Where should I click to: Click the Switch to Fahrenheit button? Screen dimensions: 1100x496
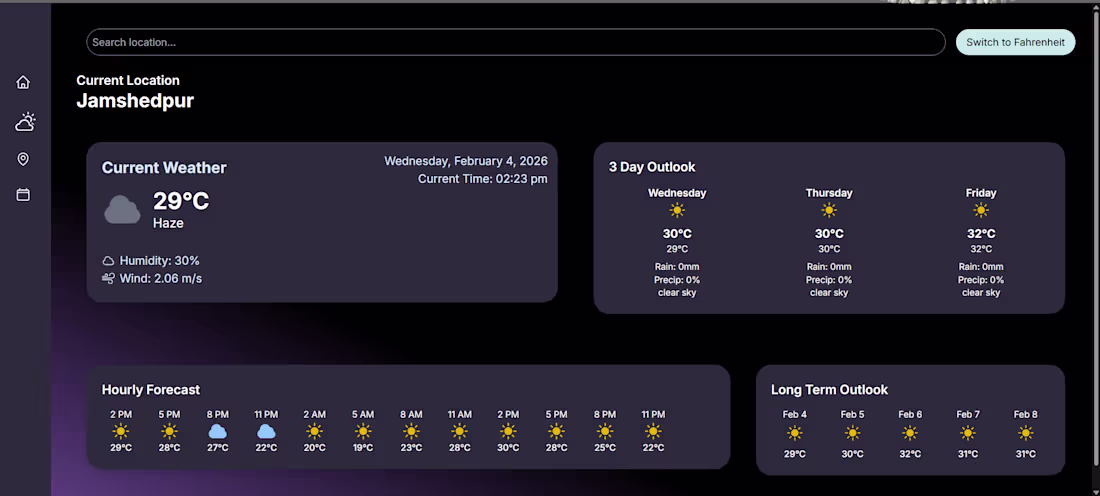click(x=1015, y=42)
